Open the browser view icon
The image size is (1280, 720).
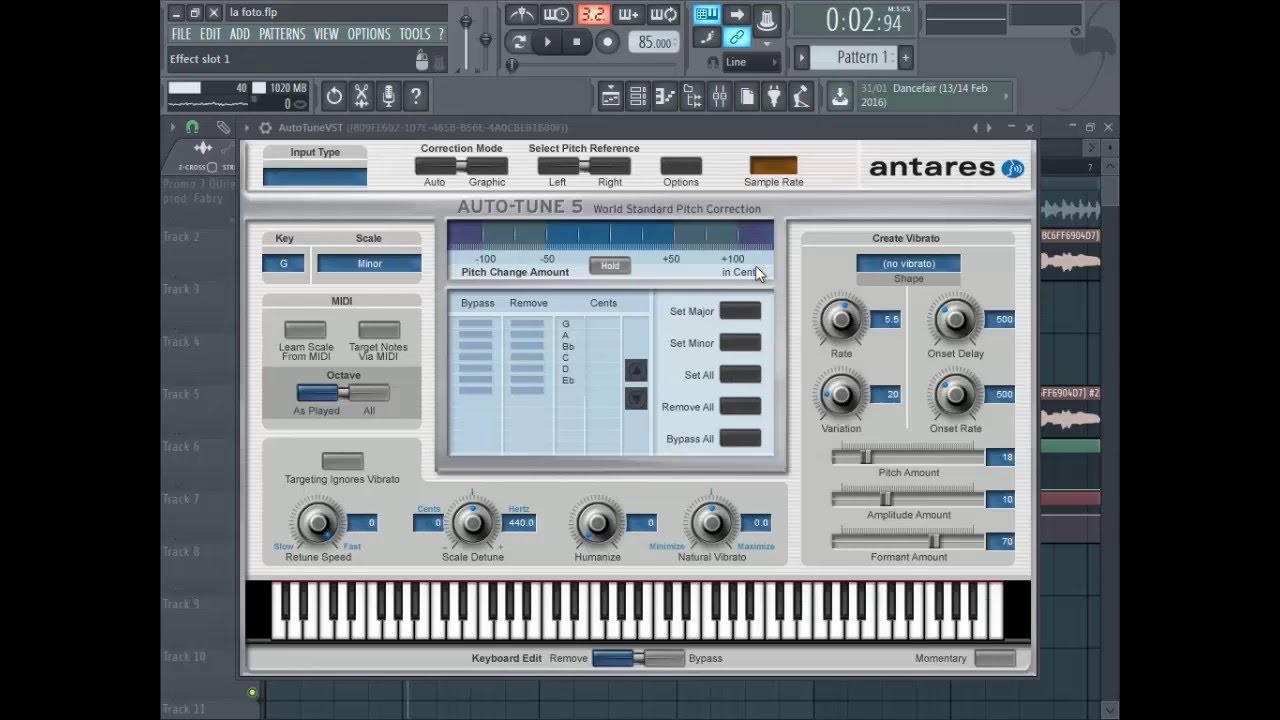[x=691, y=96]
